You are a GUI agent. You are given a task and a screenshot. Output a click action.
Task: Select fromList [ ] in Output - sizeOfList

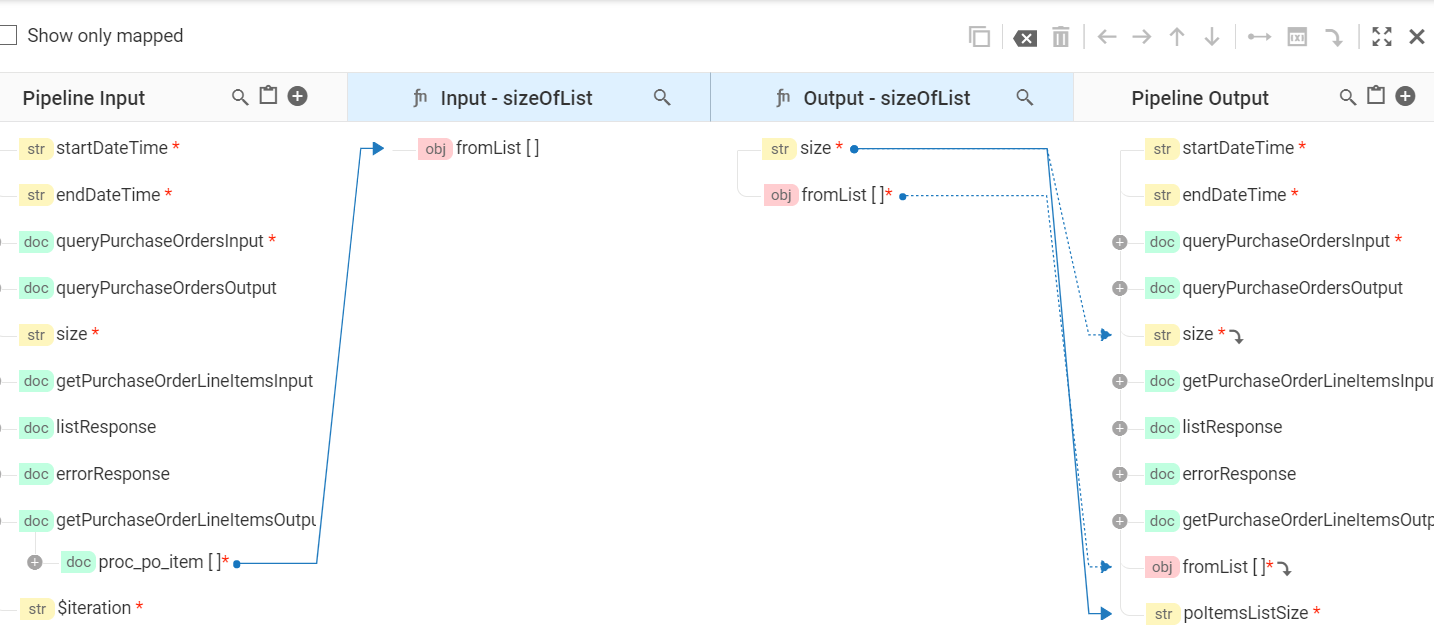point(843,195)
